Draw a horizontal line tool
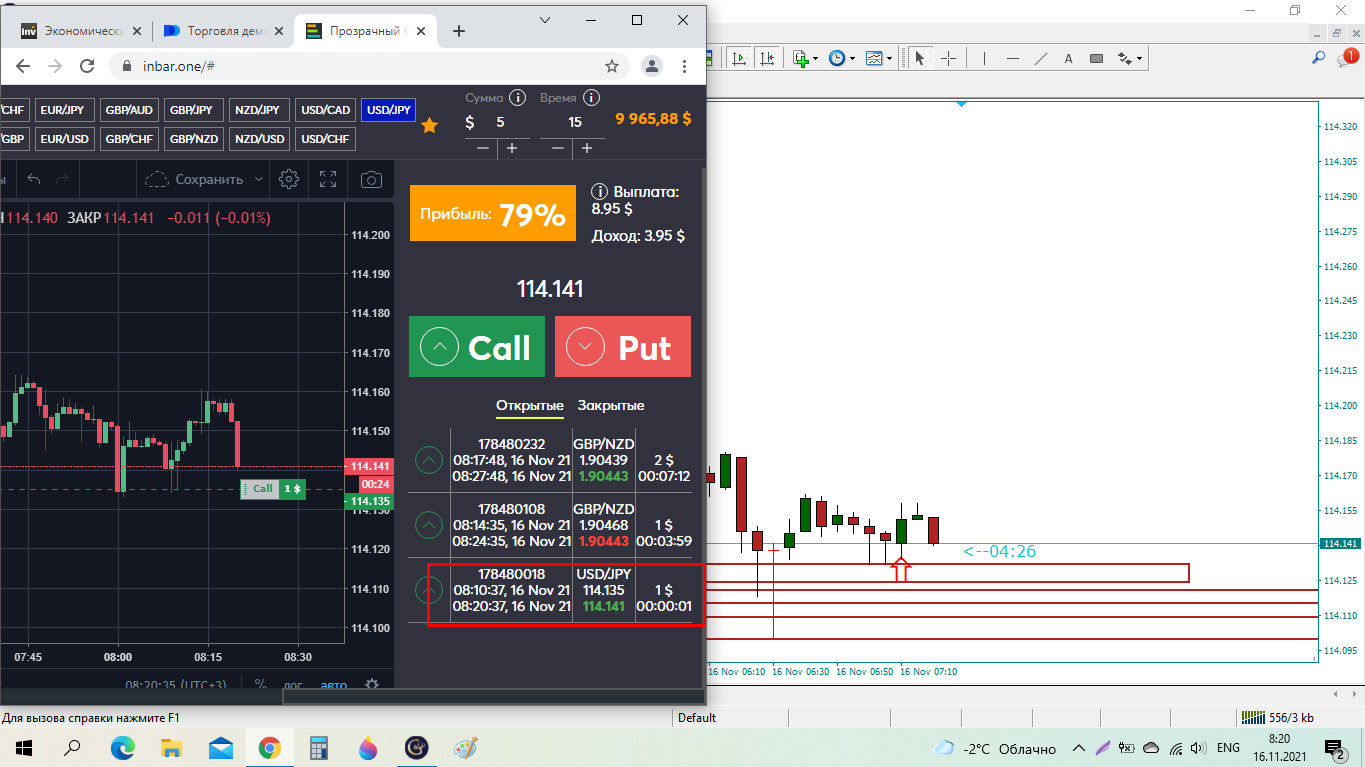 [x=1013, y=59]
